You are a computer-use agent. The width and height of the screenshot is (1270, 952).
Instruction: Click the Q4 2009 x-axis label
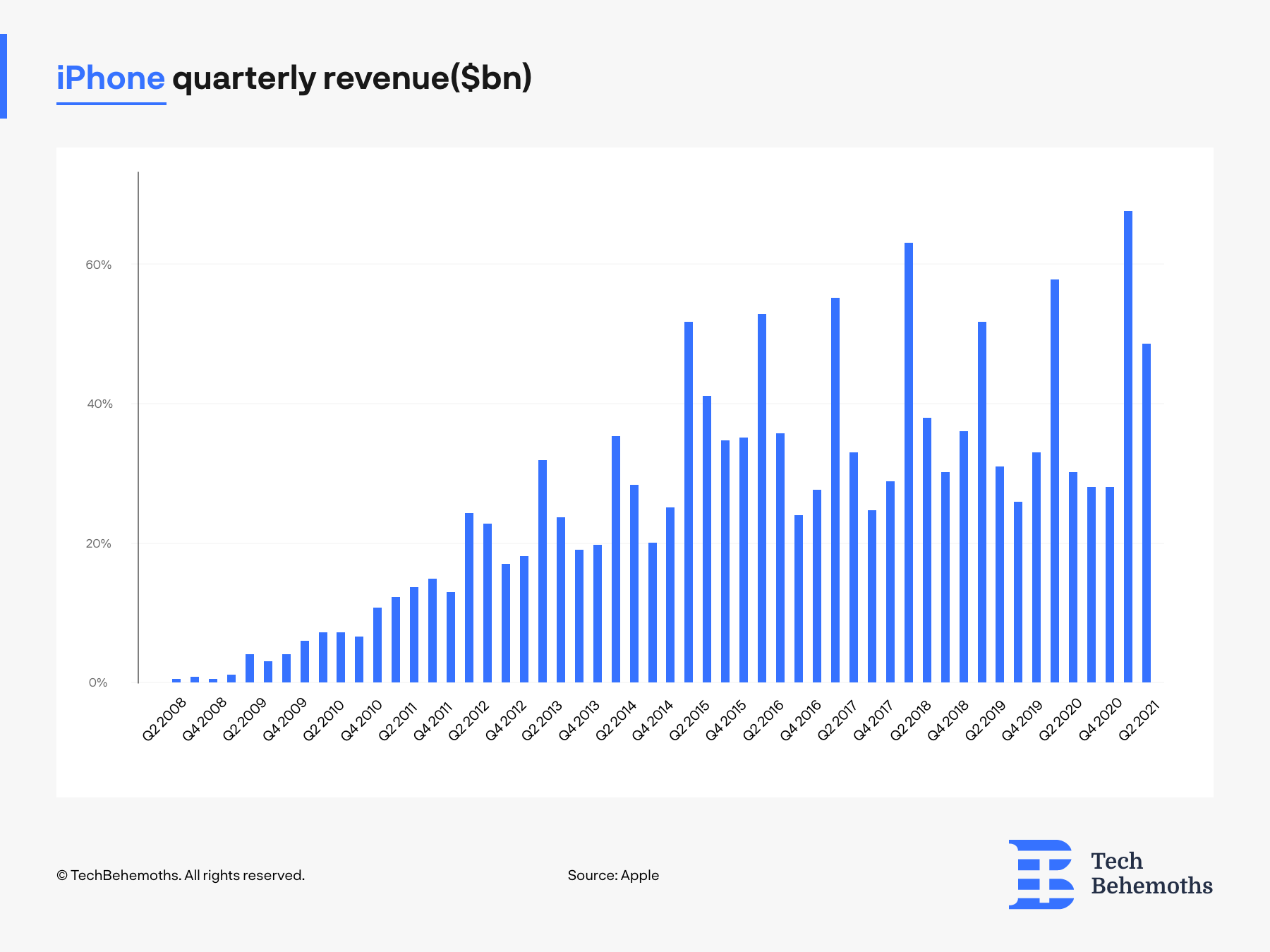285,719
